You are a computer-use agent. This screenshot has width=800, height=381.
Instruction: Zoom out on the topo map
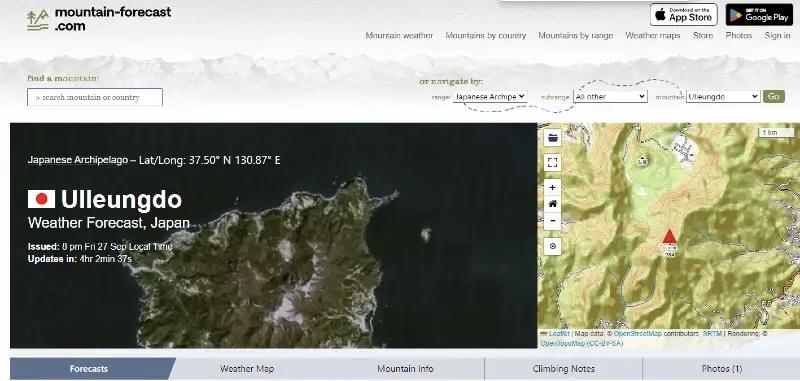coord(553,221)
